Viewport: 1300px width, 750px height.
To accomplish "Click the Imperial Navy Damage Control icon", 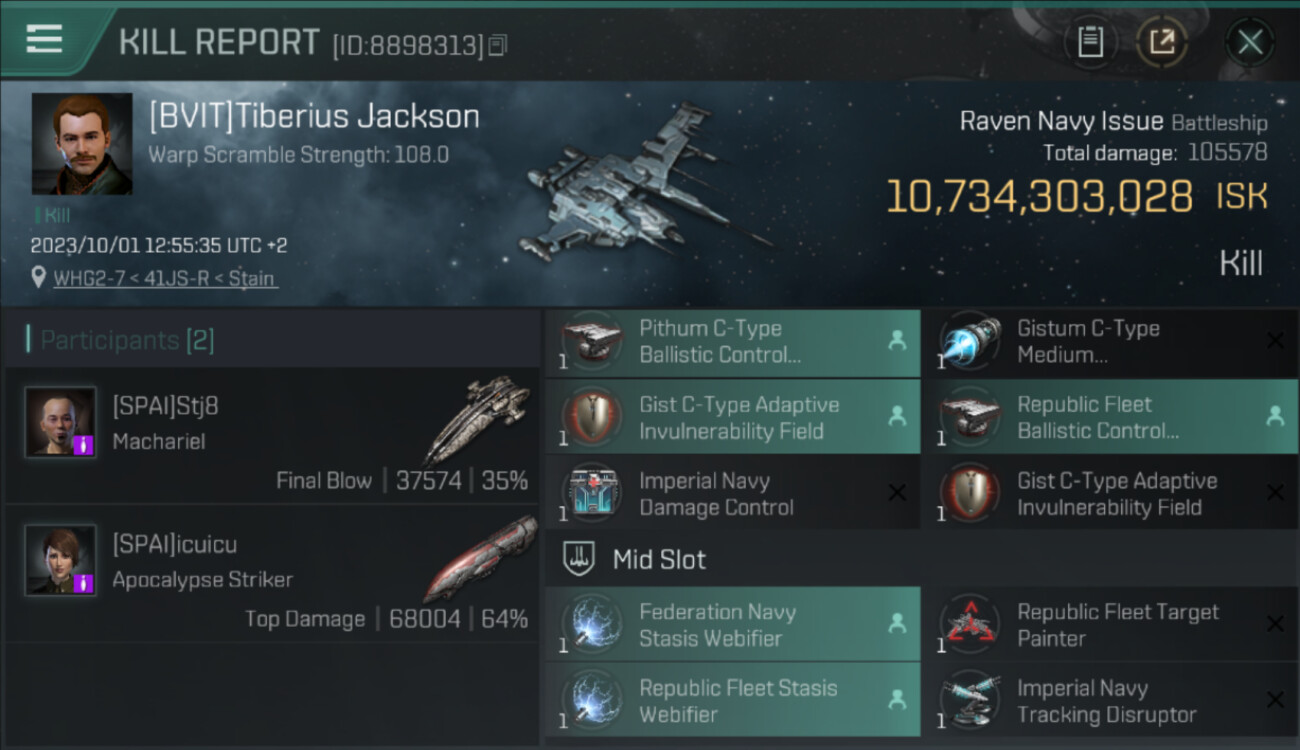I will pyautogui.click(x=593, y=494).
